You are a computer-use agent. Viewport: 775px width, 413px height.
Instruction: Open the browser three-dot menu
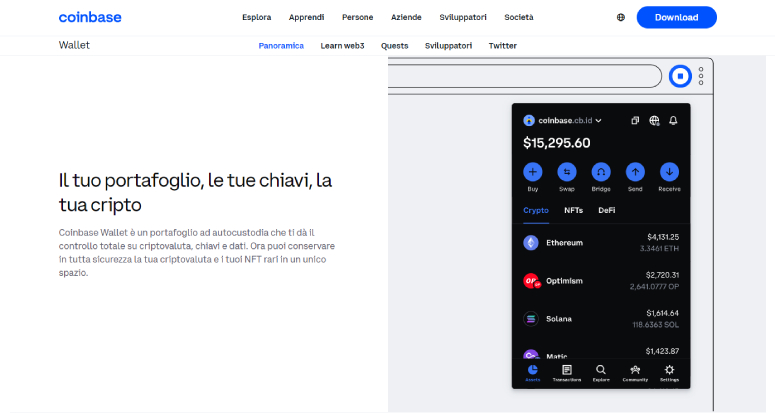[x=701, y=76]
